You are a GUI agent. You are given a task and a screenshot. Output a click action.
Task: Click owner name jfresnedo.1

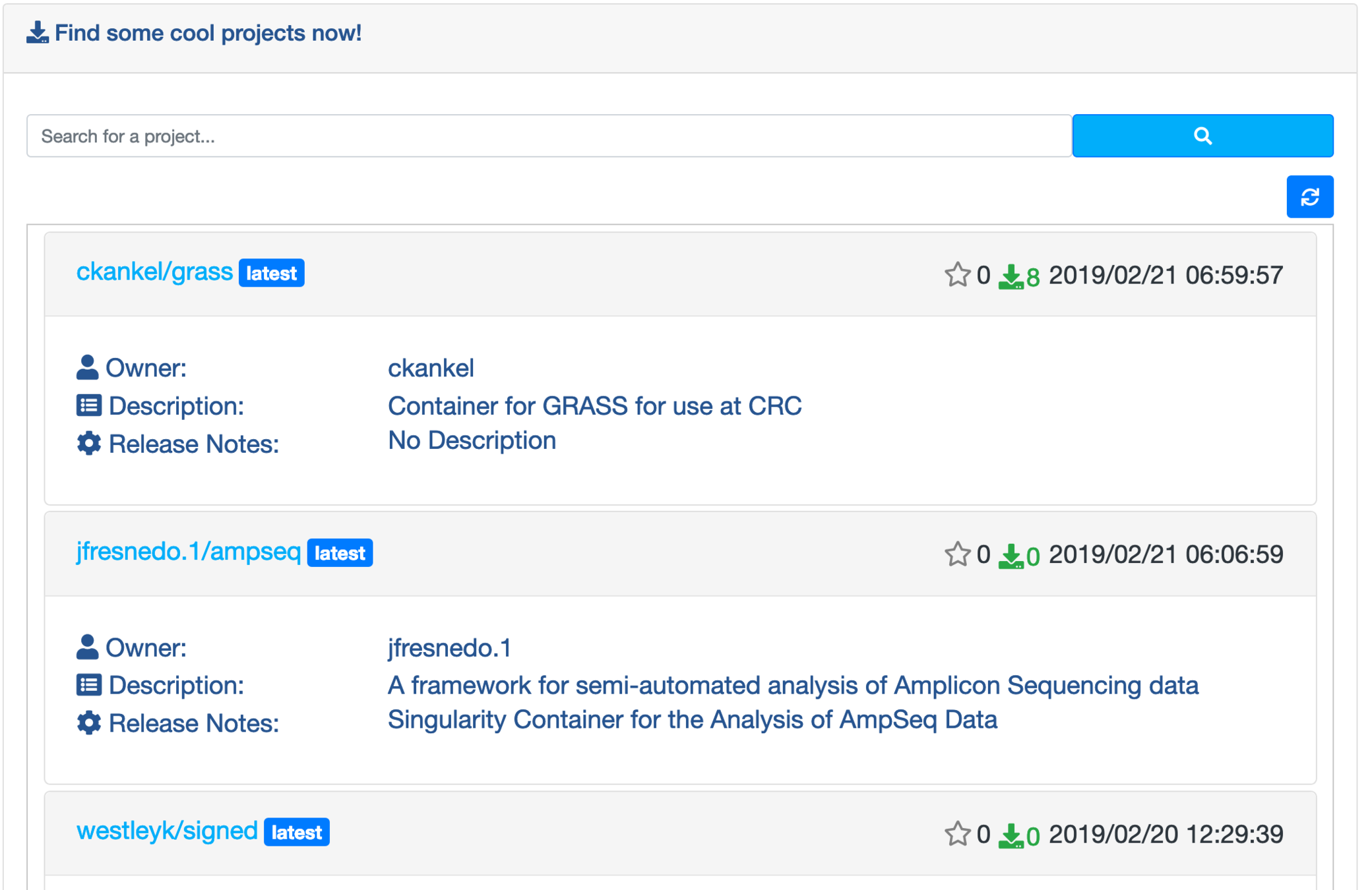[x=449, y=648]
